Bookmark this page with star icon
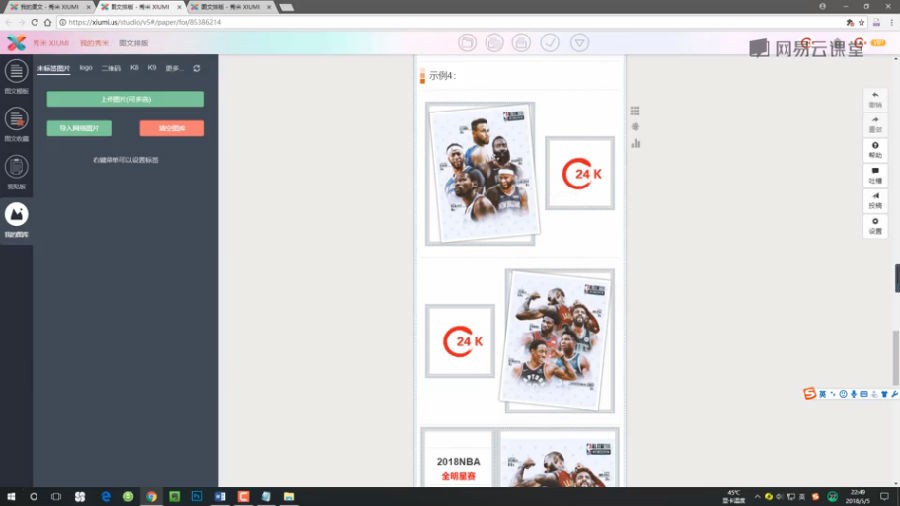Image resolution: width=900 pixels, height=506 pixels. tap(862, 22)
